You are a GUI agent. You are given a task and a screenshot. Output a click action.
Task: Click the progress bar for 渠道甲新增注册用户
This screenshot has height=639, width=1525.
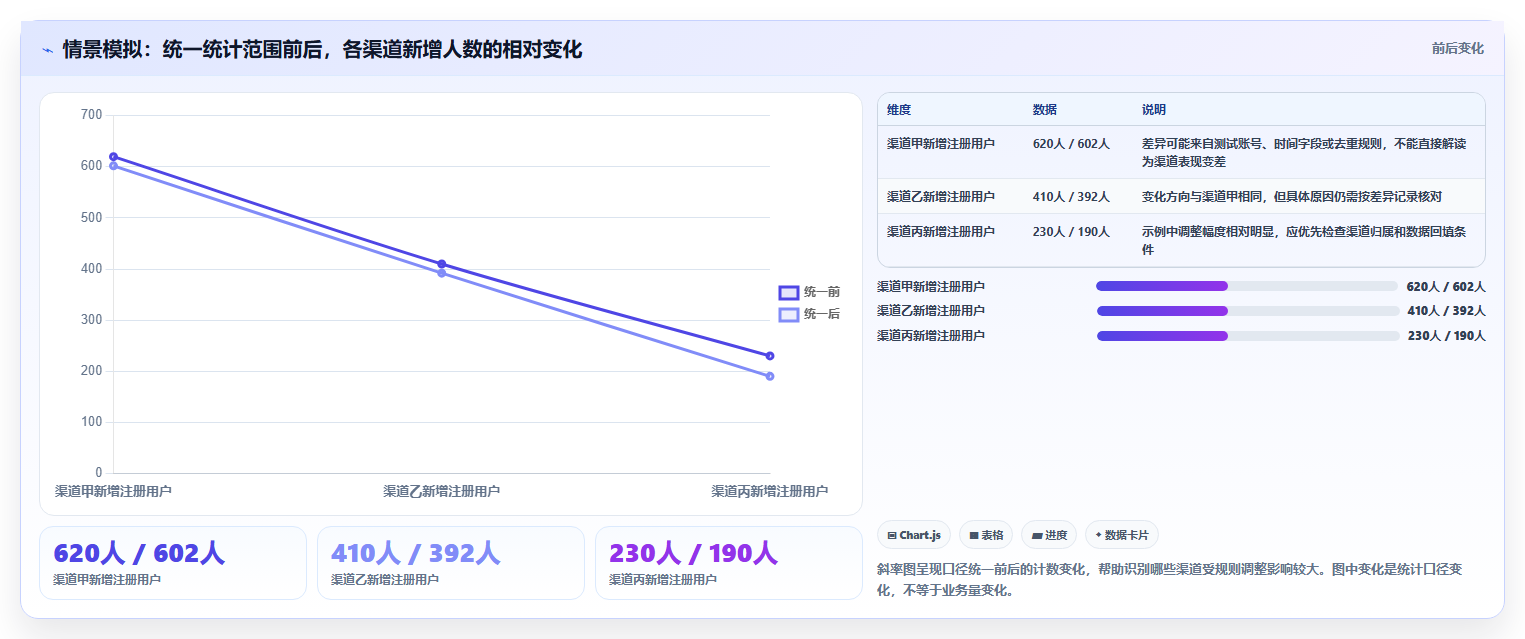click(1247, 286)
